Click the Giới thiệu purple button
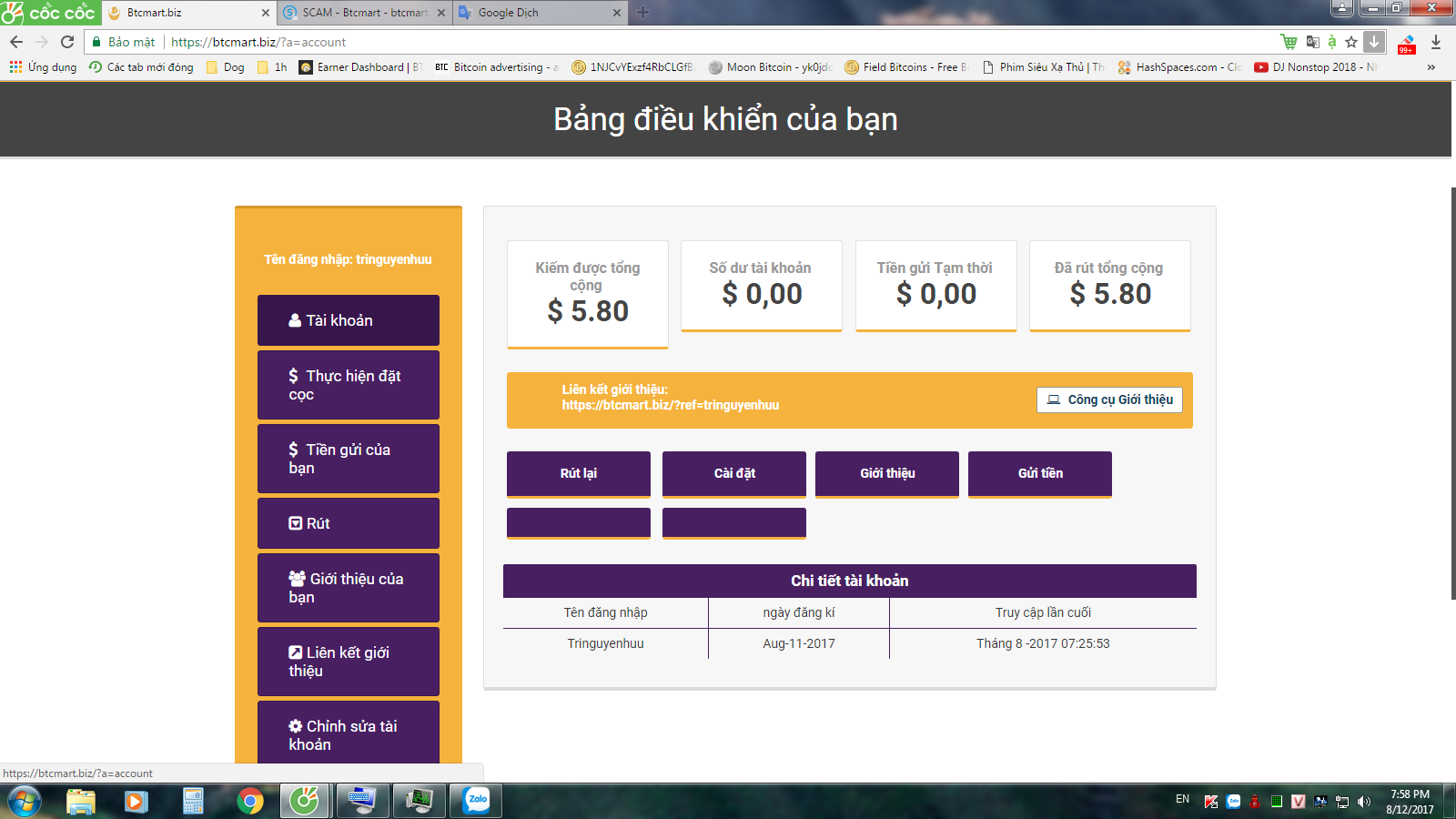Viewport: 1456px width, 819px height. coord(887,474)
